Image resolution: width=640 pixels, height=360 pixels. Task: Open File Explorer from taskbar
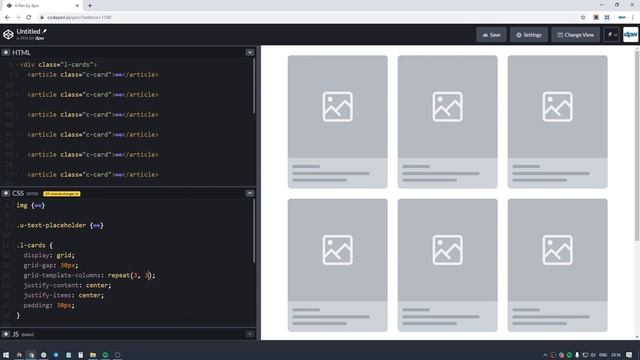click(93, 355)
